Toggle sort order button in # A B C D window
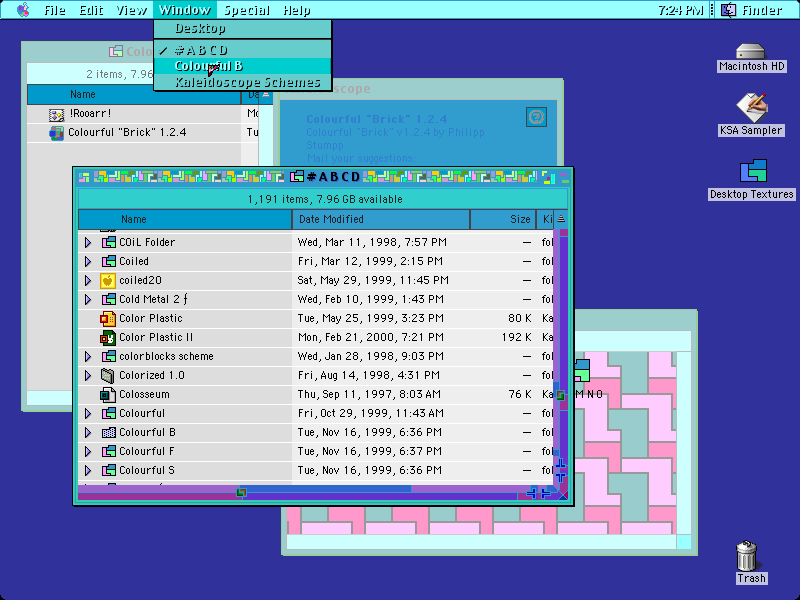The width and height of the screenshot is (800, 600). 561,219
